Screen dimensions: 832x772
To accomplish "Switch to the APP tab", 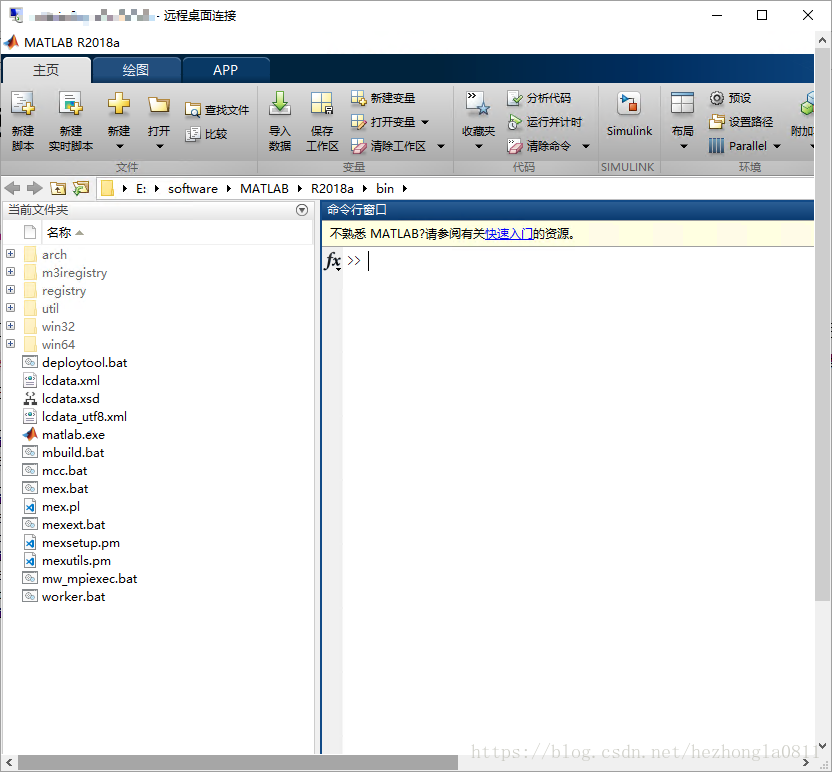I will coord(226,70).
